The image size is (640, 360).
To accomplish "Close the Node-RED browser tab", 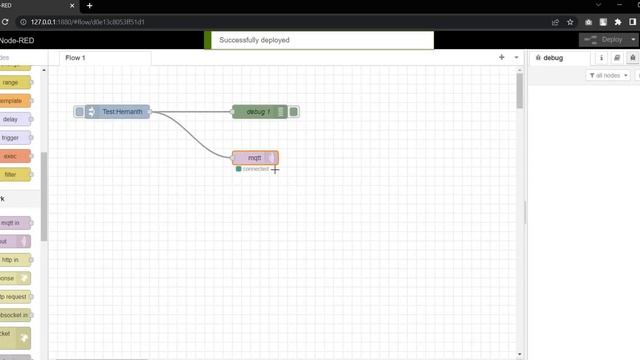I will 72,6.
